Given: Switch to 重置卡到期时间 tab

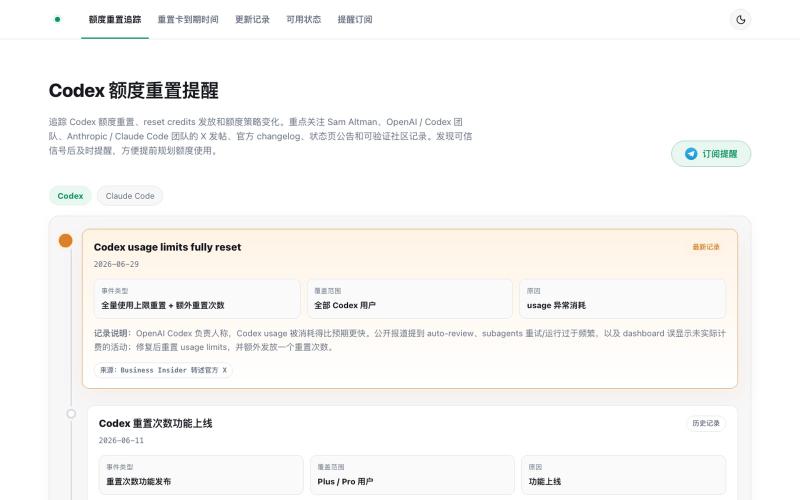Looking at the screenshot, I should (188, 19).
